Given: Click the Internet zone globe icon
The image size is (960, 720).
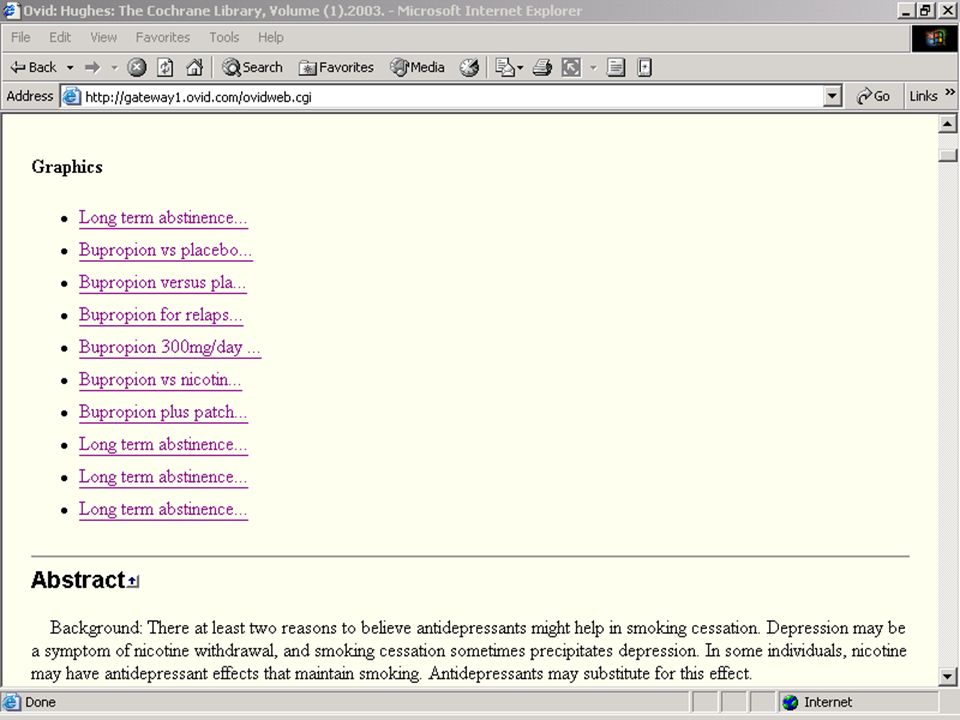Looking at the screenshot, I should (790, 702).
